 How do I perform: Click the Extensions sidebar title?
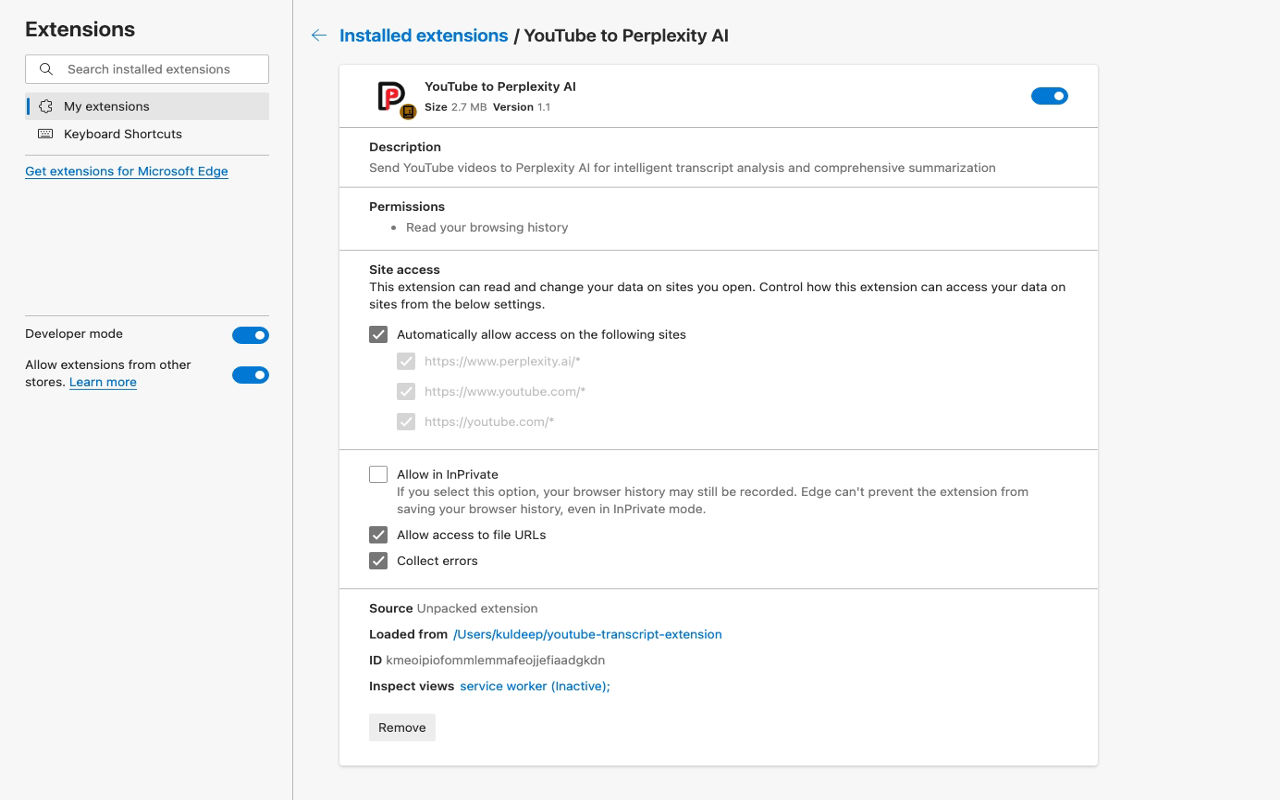(x=80, y=30)
